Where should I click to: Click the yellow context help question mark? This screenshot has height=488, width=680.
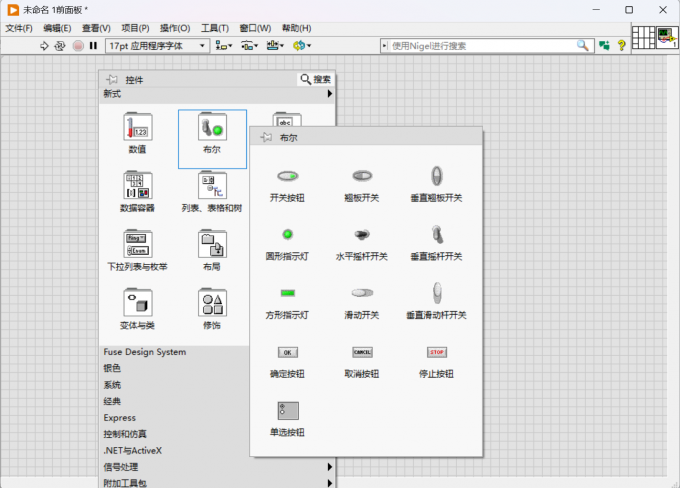click(621, 46)
